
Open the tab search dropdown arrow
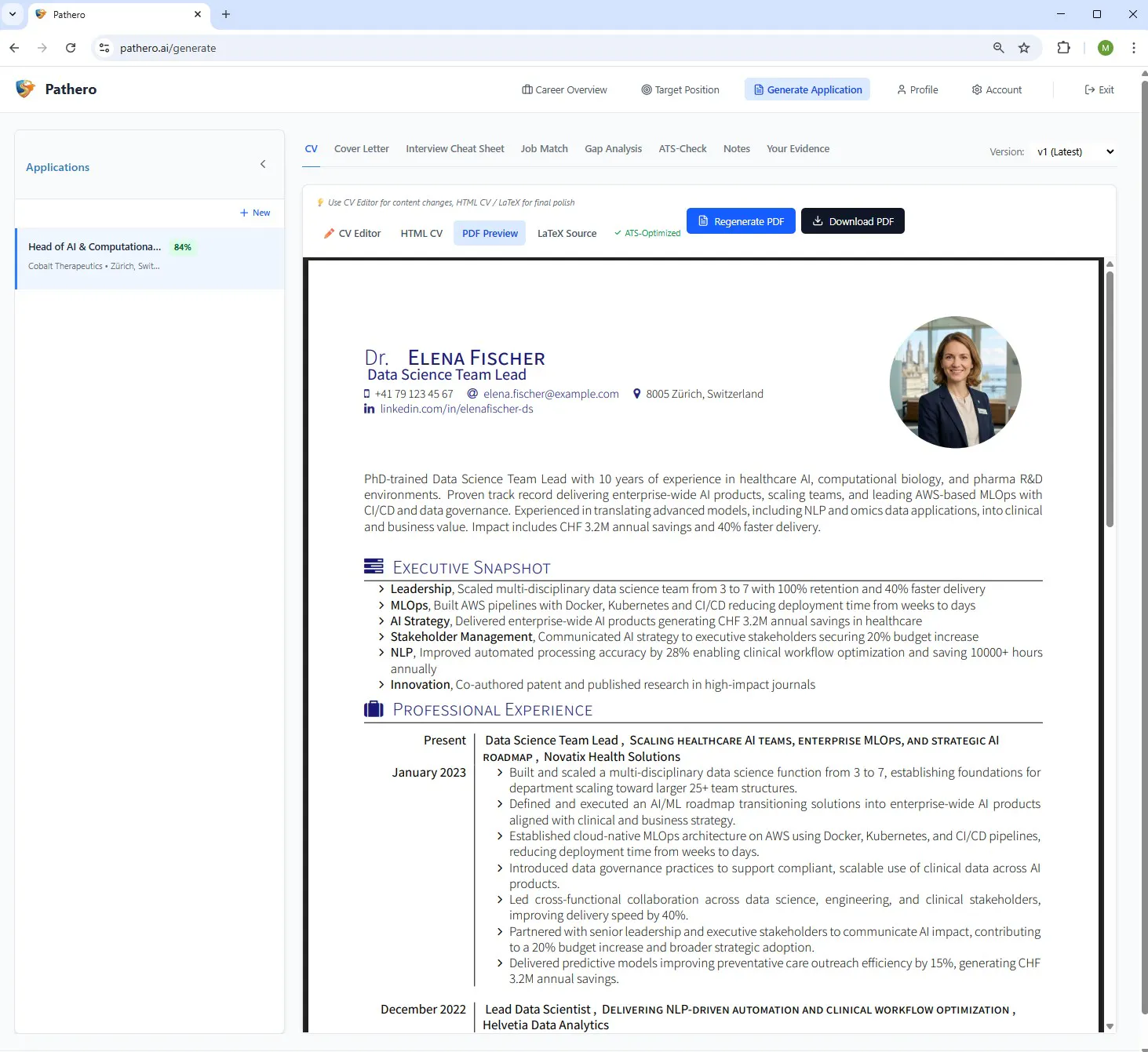pyautogui.click(x=13, y=14)
